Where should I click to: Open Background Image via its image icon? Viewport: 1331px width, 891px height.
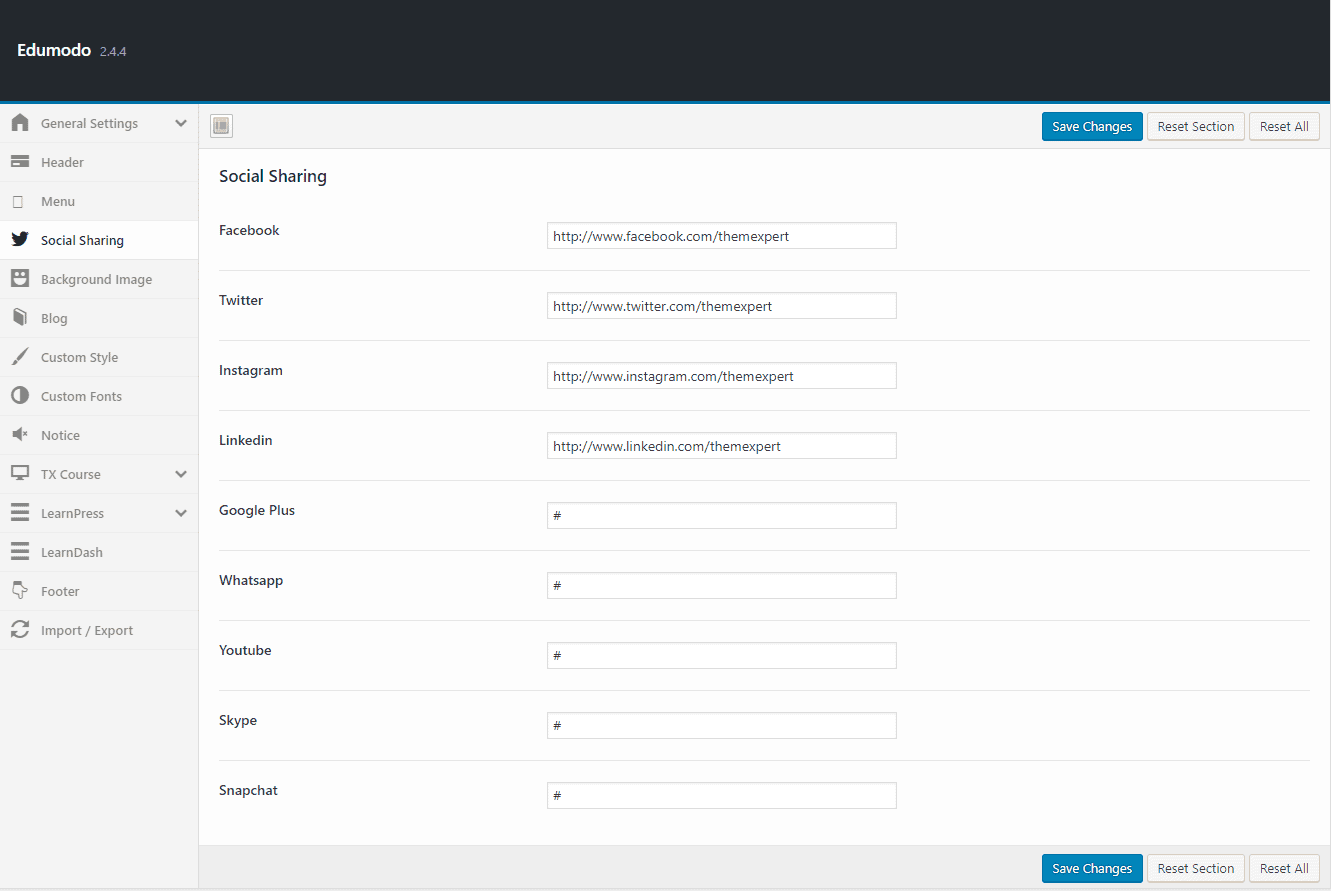tap(20, 279)
